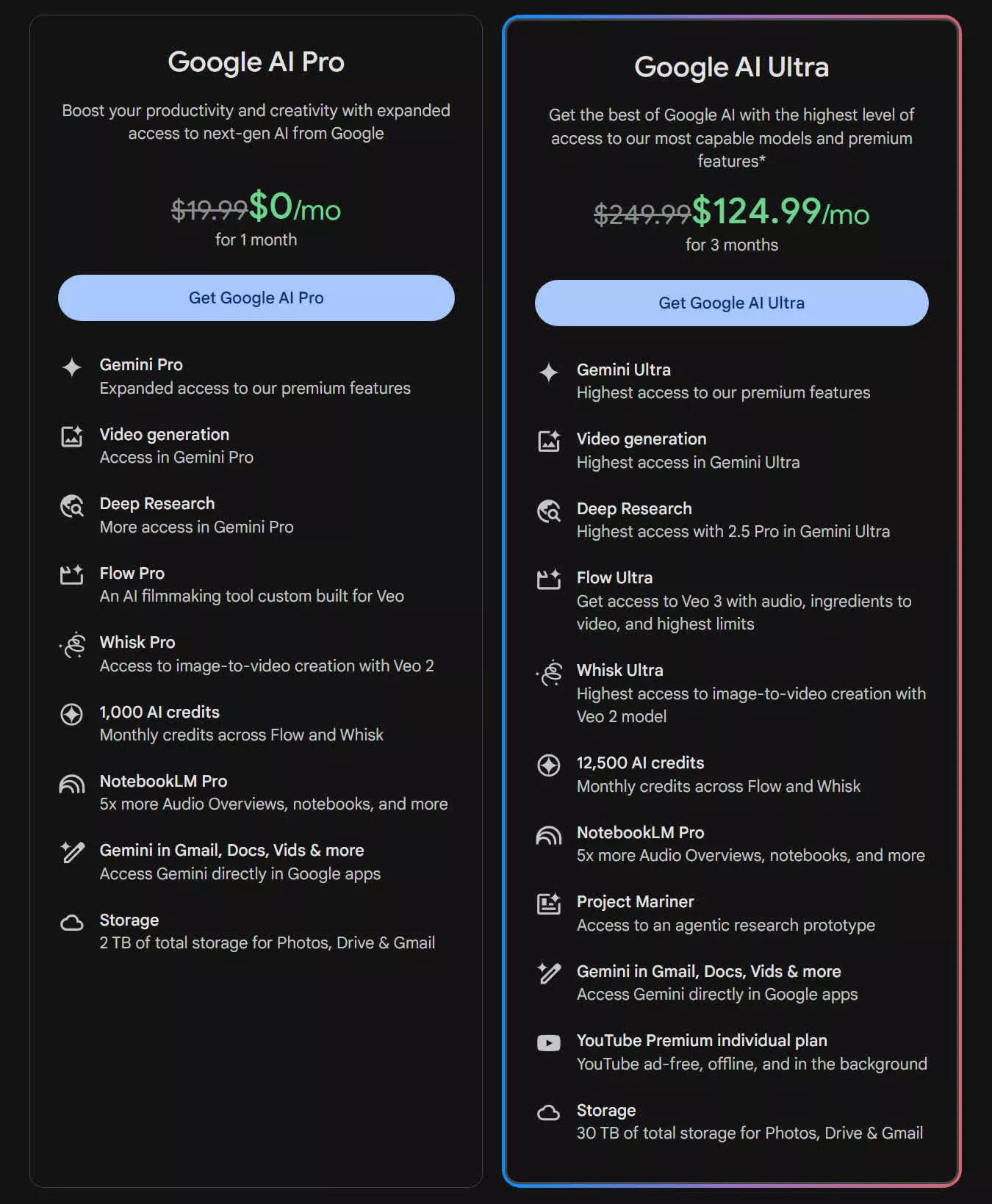992x1204 pixels.
Task: Click the 1,000 AI credits icon
Action: [x=72, y=714]
